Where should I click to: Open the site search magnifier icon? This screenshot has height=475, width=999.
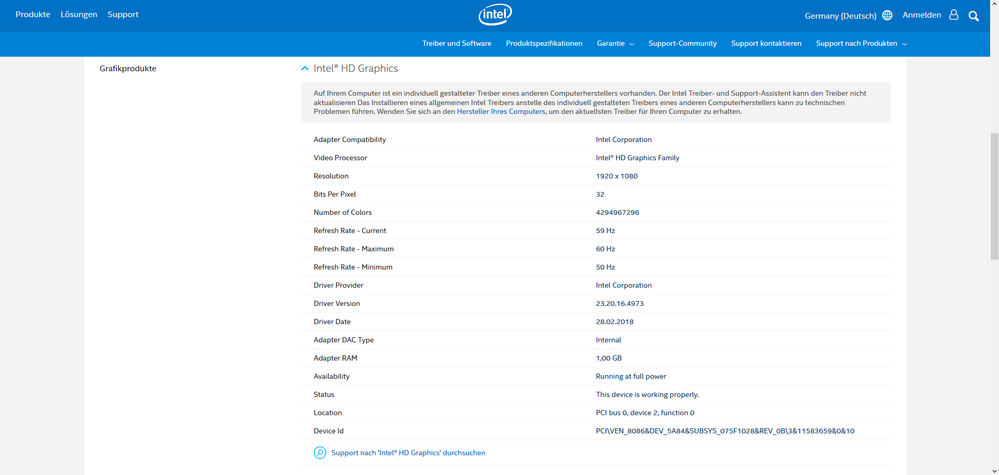coord(974,16)
